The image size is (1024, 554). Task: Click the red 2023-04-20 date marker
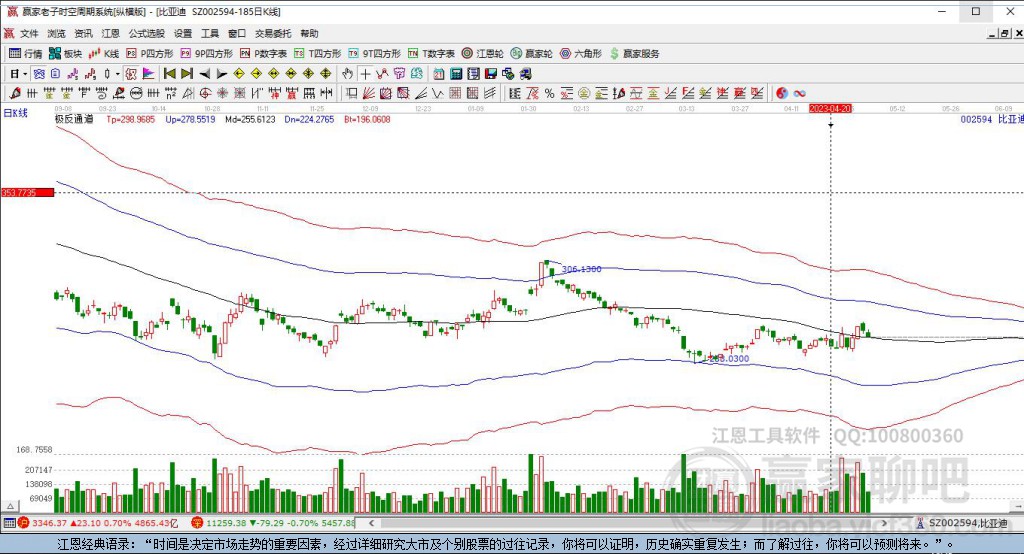click(x=830, y=107)
